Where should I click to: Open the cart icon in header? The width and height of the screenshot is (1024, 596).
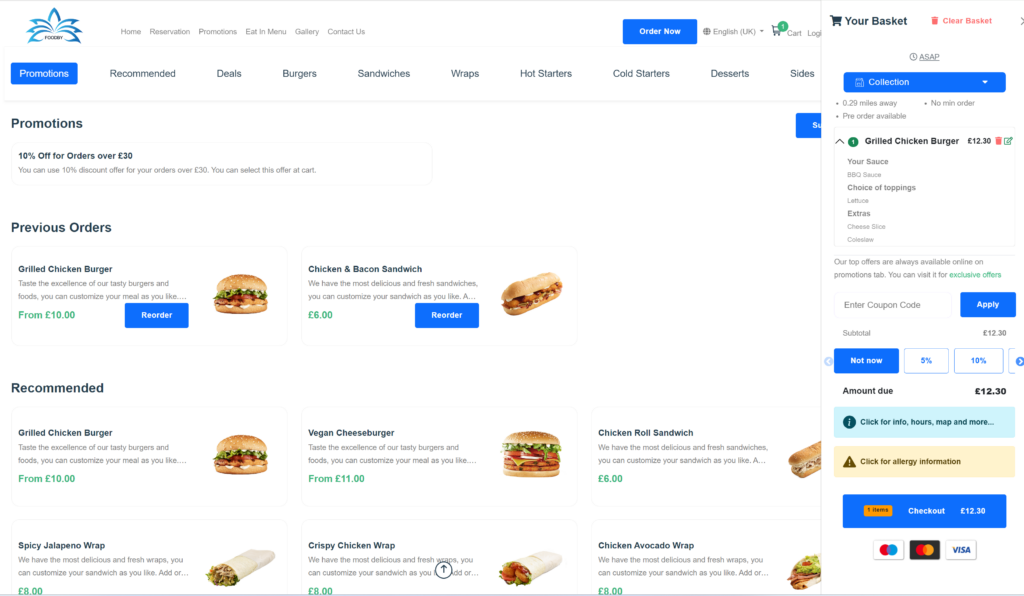pyautogui.click(x=777, y=31)
